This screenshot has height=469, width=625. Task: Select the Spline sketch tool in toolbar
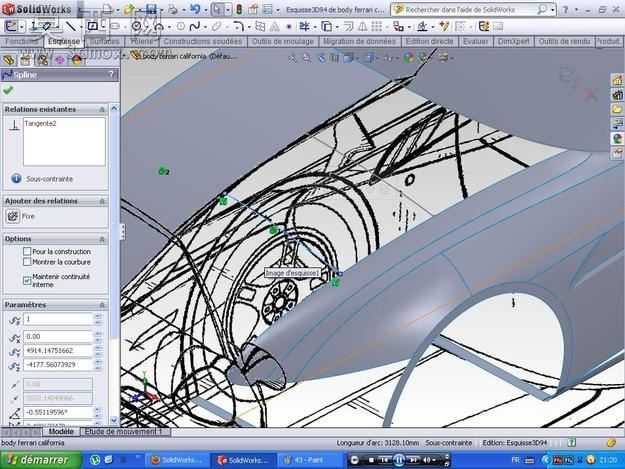[195, 27]
